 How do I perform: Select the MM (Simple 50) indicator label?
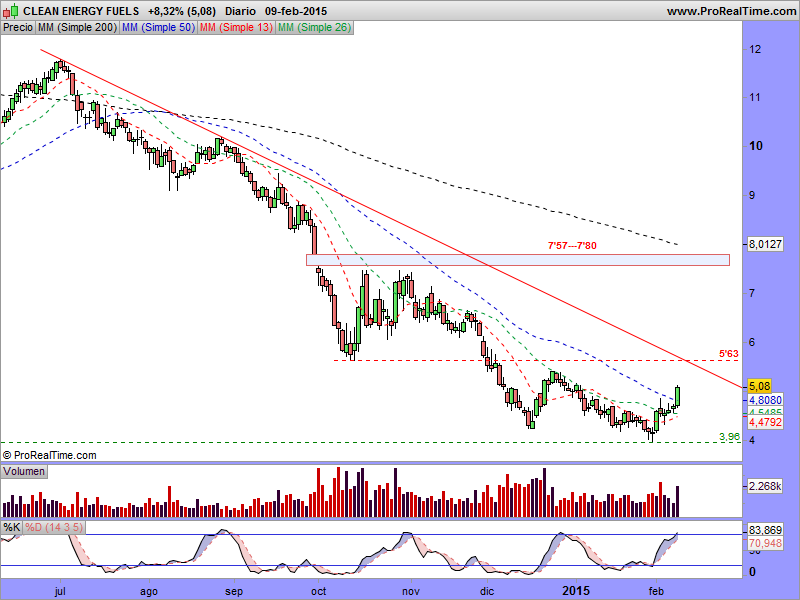pyautogui.click(x=159, y=28)
